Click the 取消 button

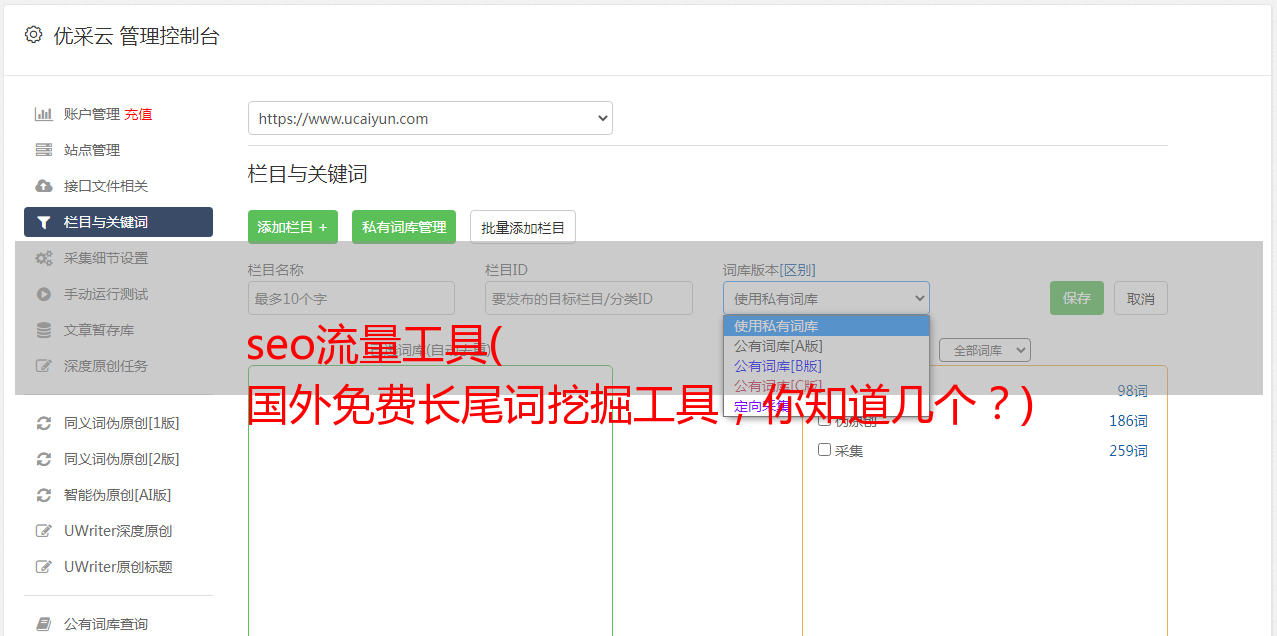point(1141,298)
